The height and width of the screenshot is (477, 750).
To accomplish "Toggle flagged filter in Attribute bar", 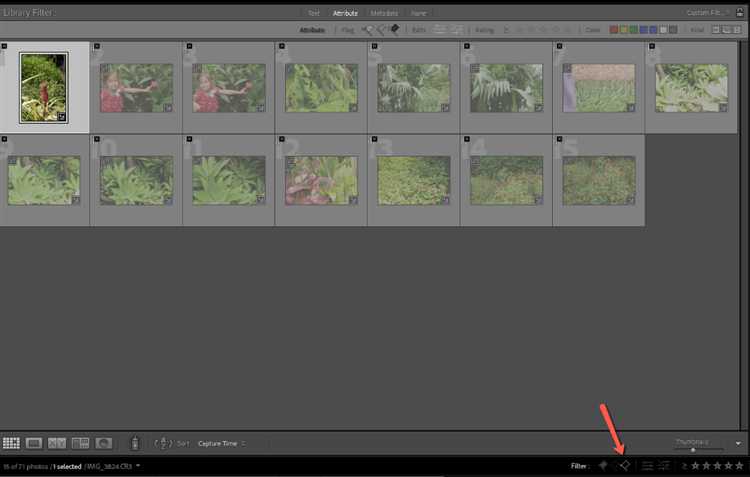I will coord(367,30).
